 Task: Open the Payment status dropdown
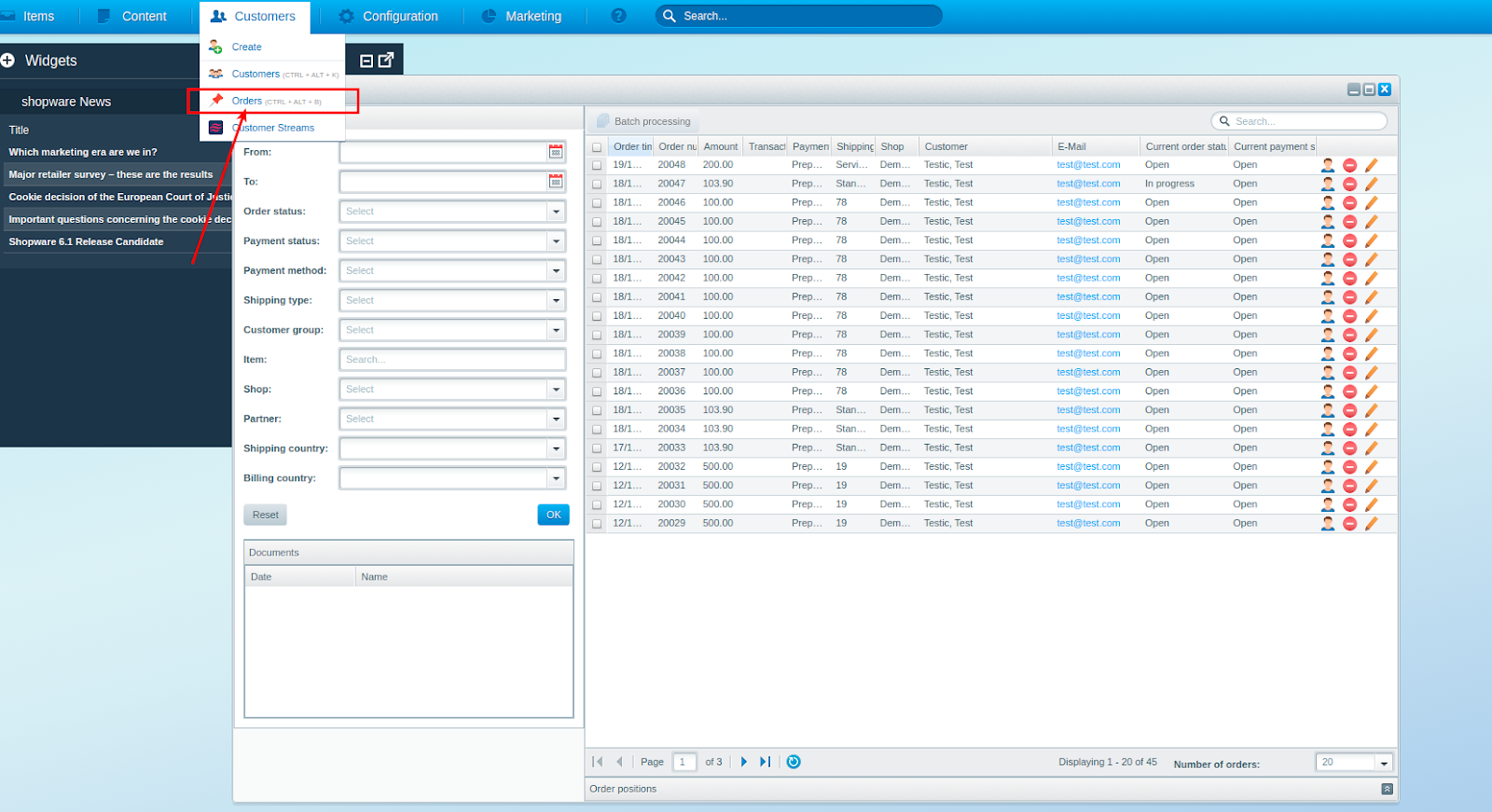[556, 241]
